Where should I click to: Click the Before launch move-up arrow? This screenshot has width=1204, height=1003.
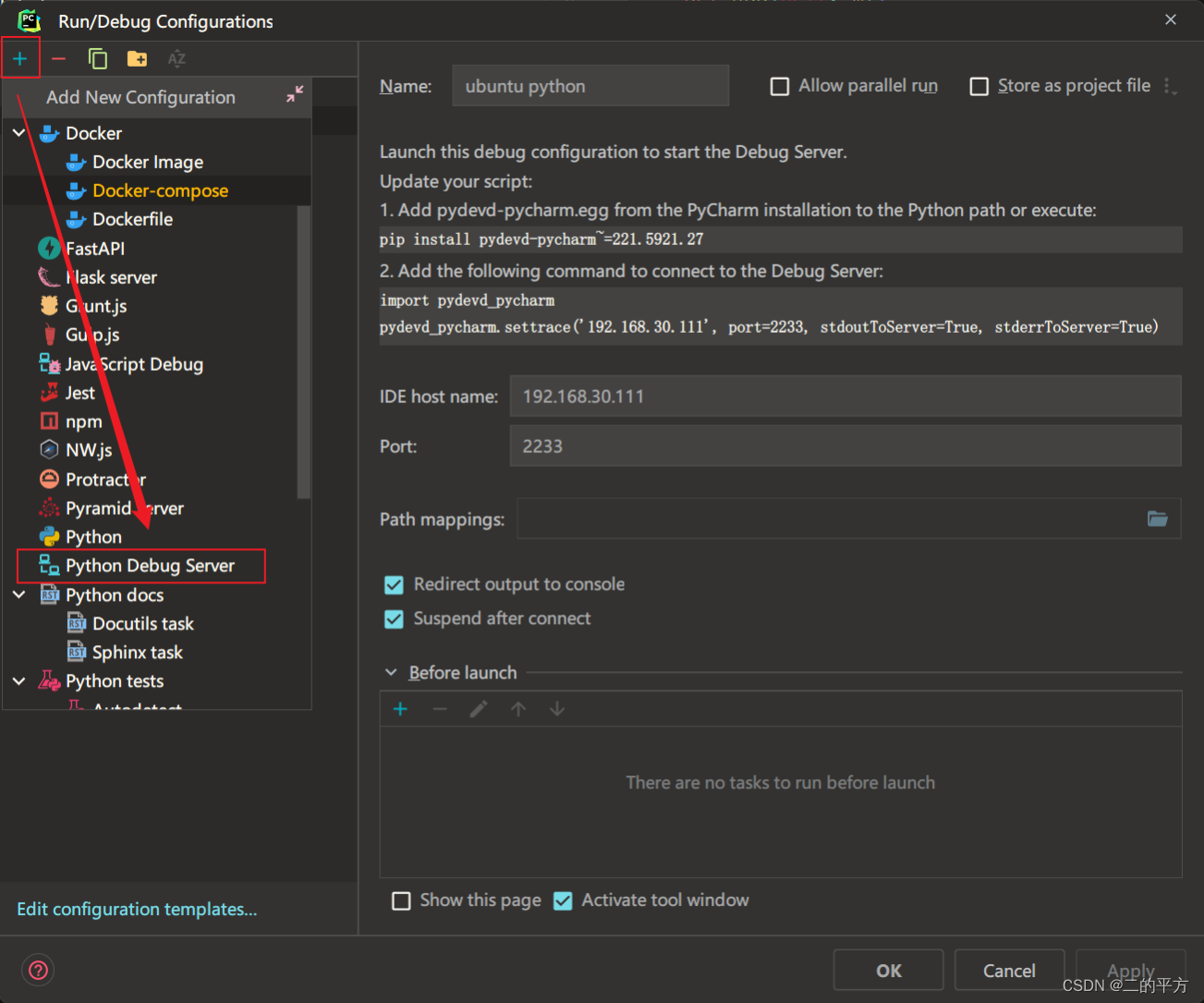click(518, 709)
